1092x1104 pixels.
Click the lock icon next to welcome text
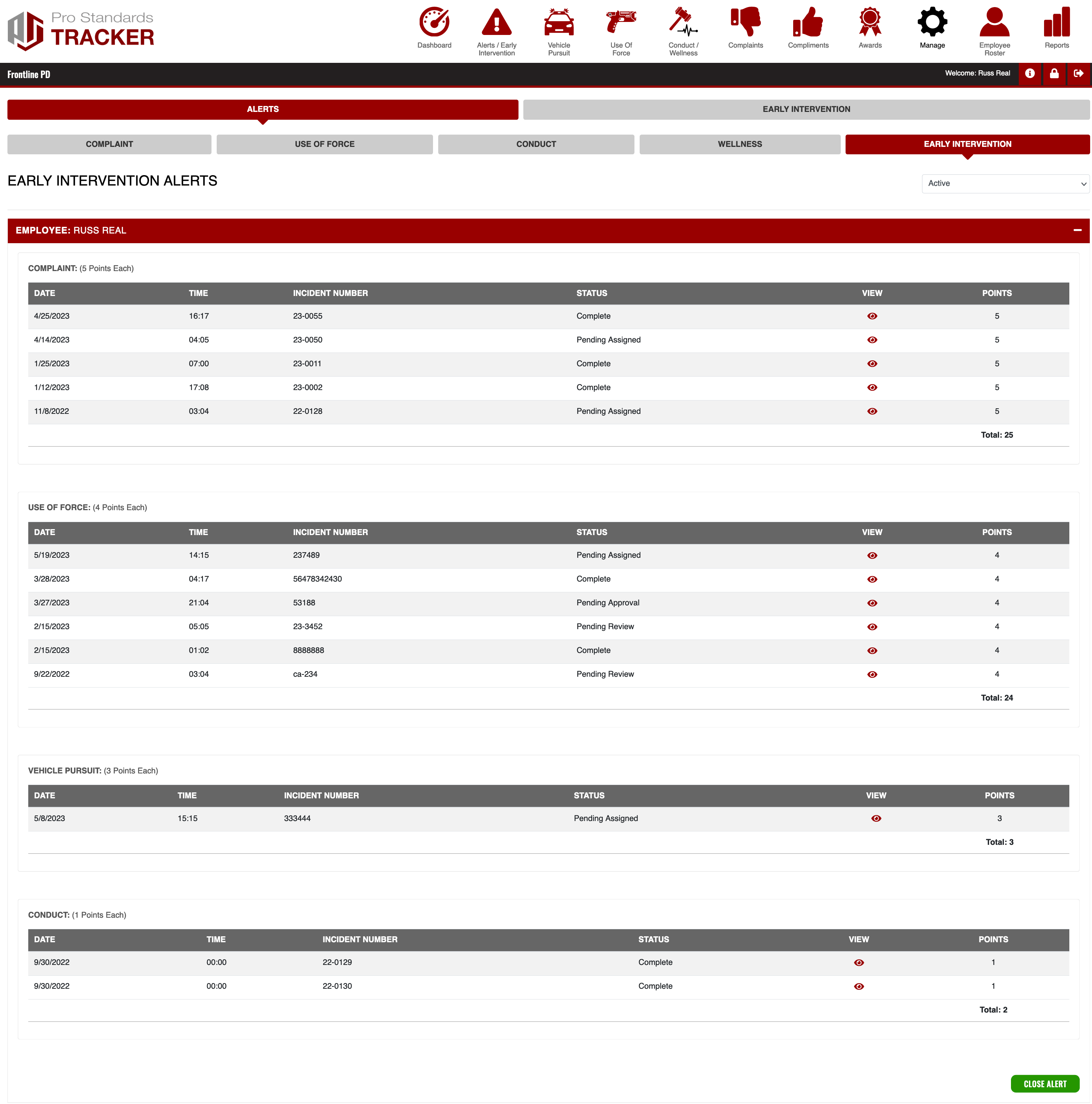point(1054,74)
